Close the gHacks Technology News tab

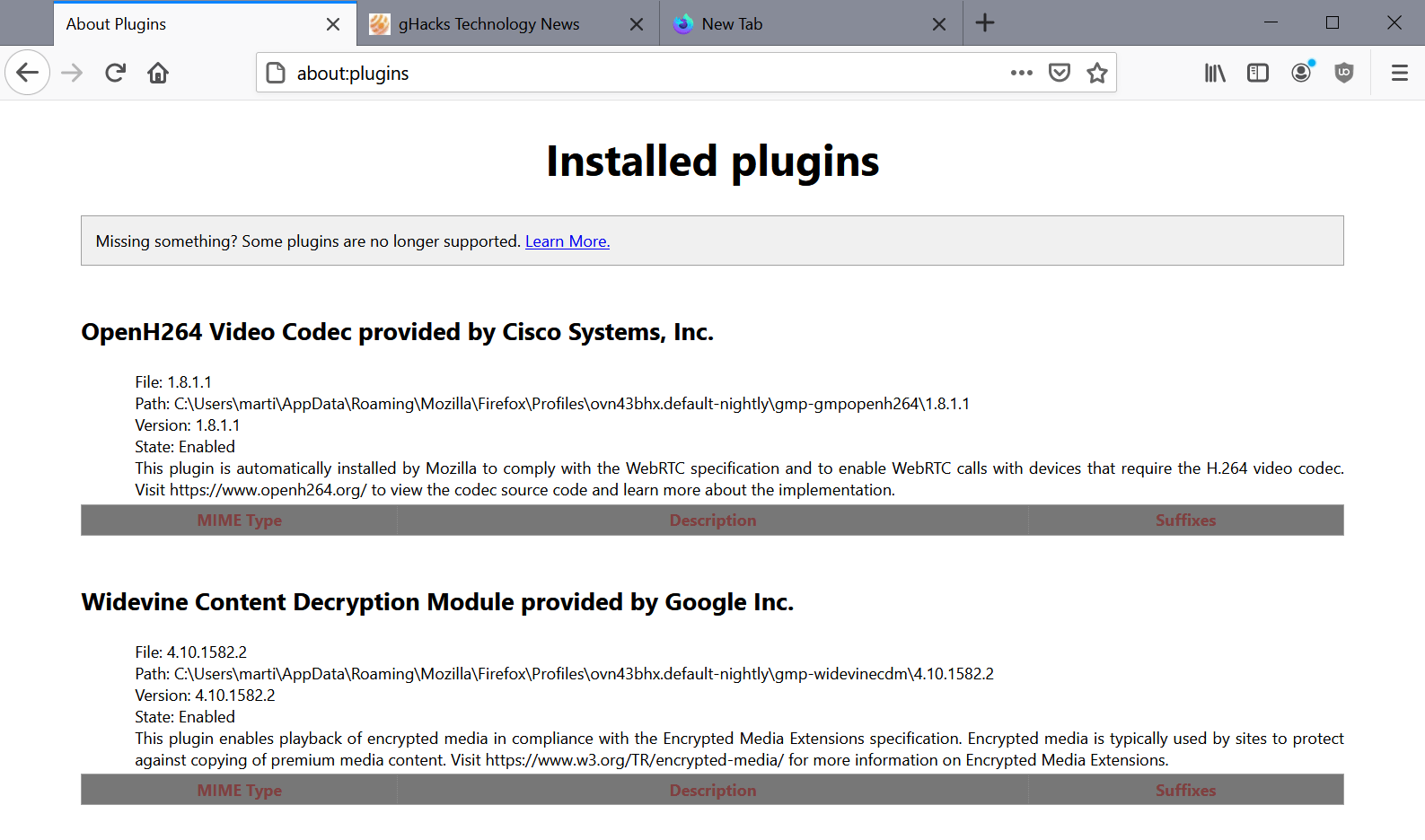pos(637,24)
